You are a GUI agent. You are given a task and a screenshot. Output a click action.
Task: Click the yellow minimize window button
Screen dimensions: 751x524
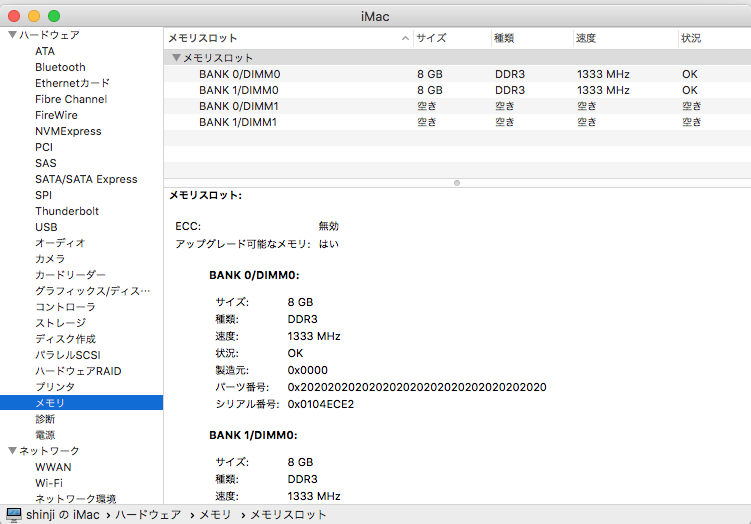[x=34, y=16]
